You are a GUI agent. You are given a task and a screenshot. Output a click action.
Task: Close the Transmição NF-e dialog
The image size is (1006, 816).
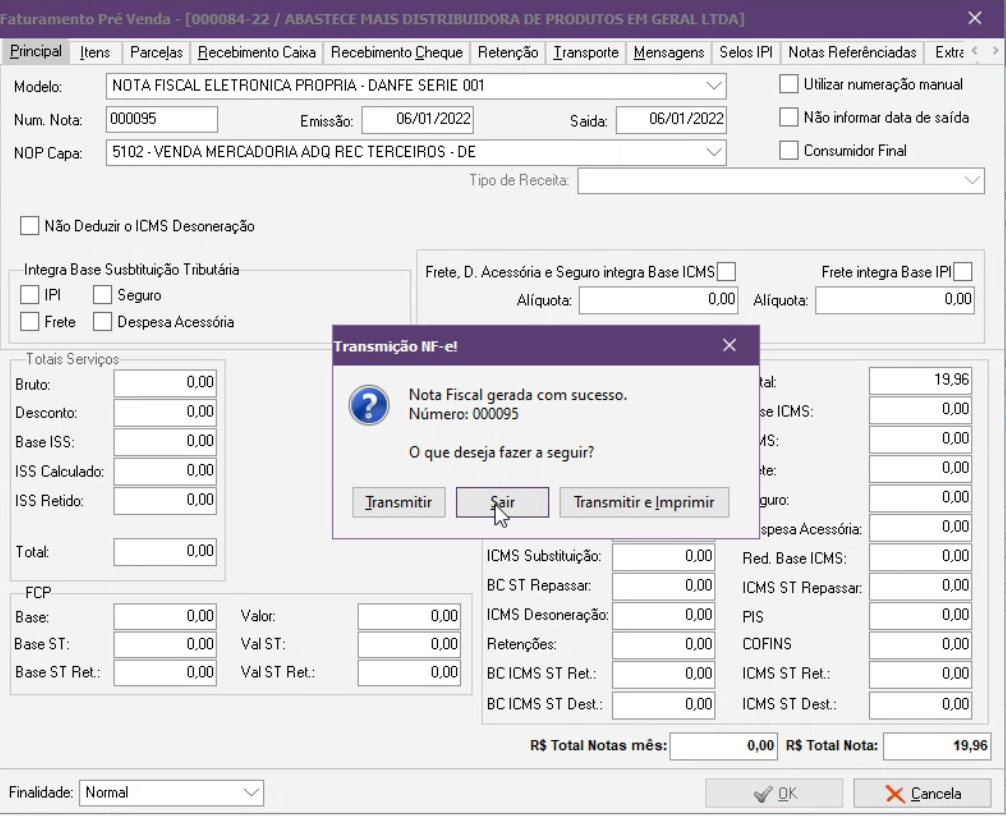coord(729,345)
